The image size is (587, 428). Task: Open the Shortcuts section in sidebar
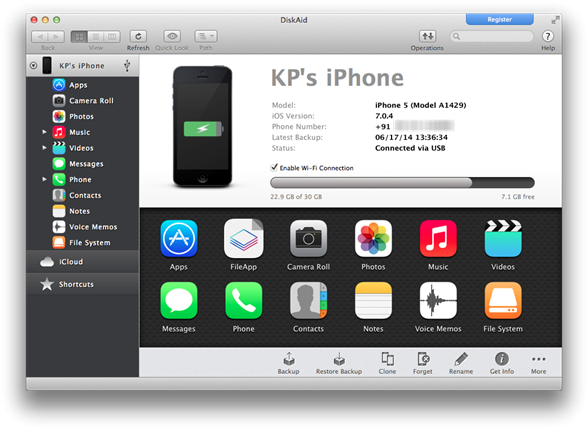pos(82,284)
